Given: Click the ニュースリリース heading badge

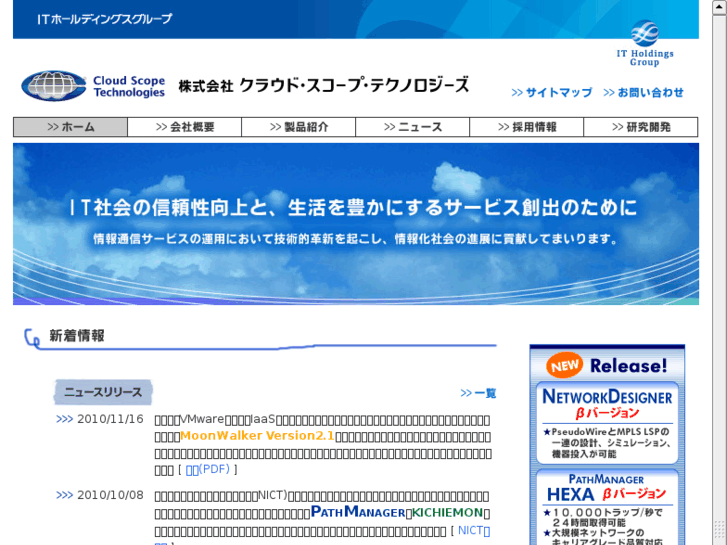Looking at the screenshot, I should pos(103,392).
